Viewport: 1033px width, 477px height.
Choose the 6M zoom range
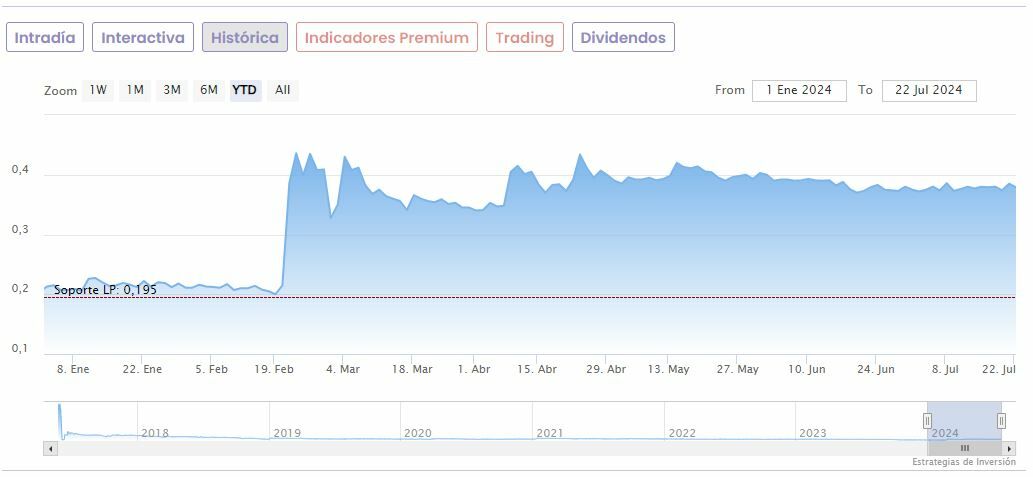tap(208, 90)
